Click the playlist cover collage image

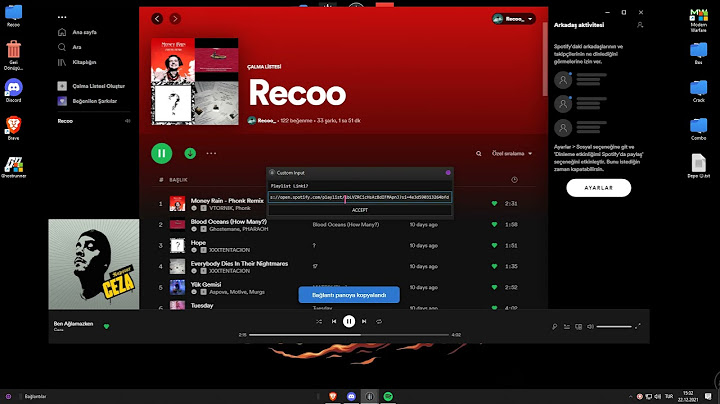[x=195, y=81]
